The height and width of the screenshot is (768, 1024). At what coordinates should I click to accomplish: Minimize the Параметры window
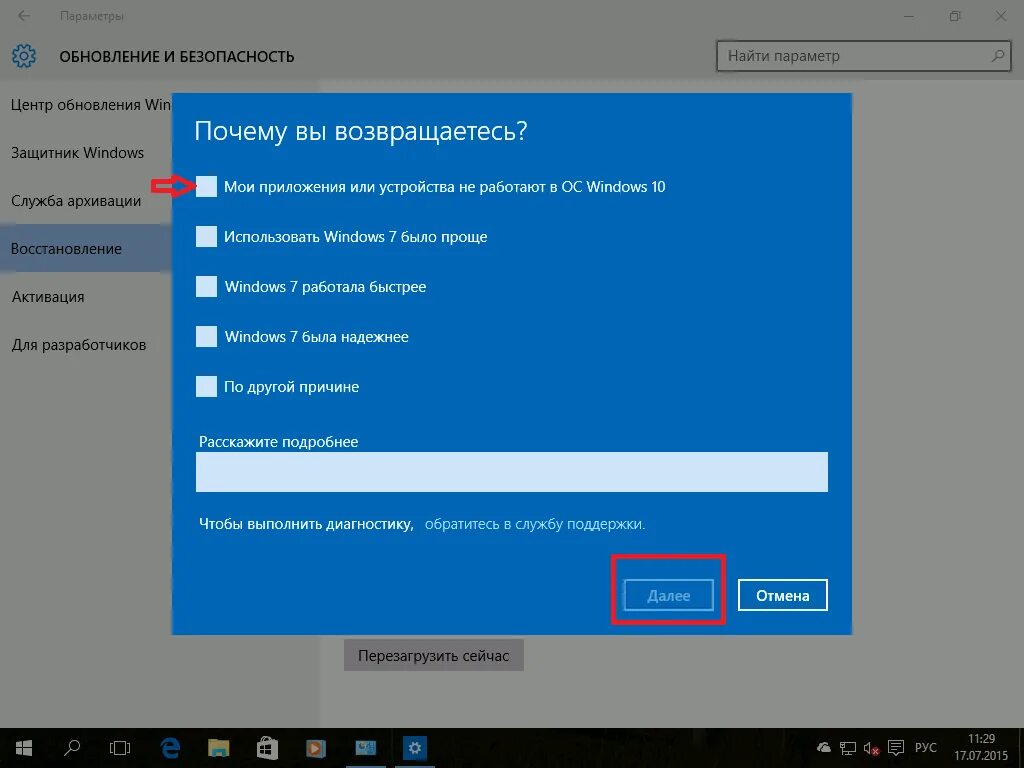tap(909, 16)
